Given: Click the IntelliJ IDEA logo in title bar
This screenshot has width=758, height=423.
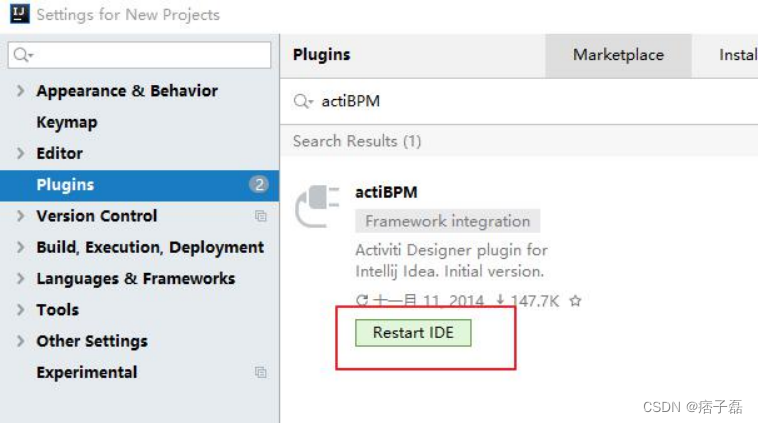Looking at the screenshot, I should click(19, 15).
